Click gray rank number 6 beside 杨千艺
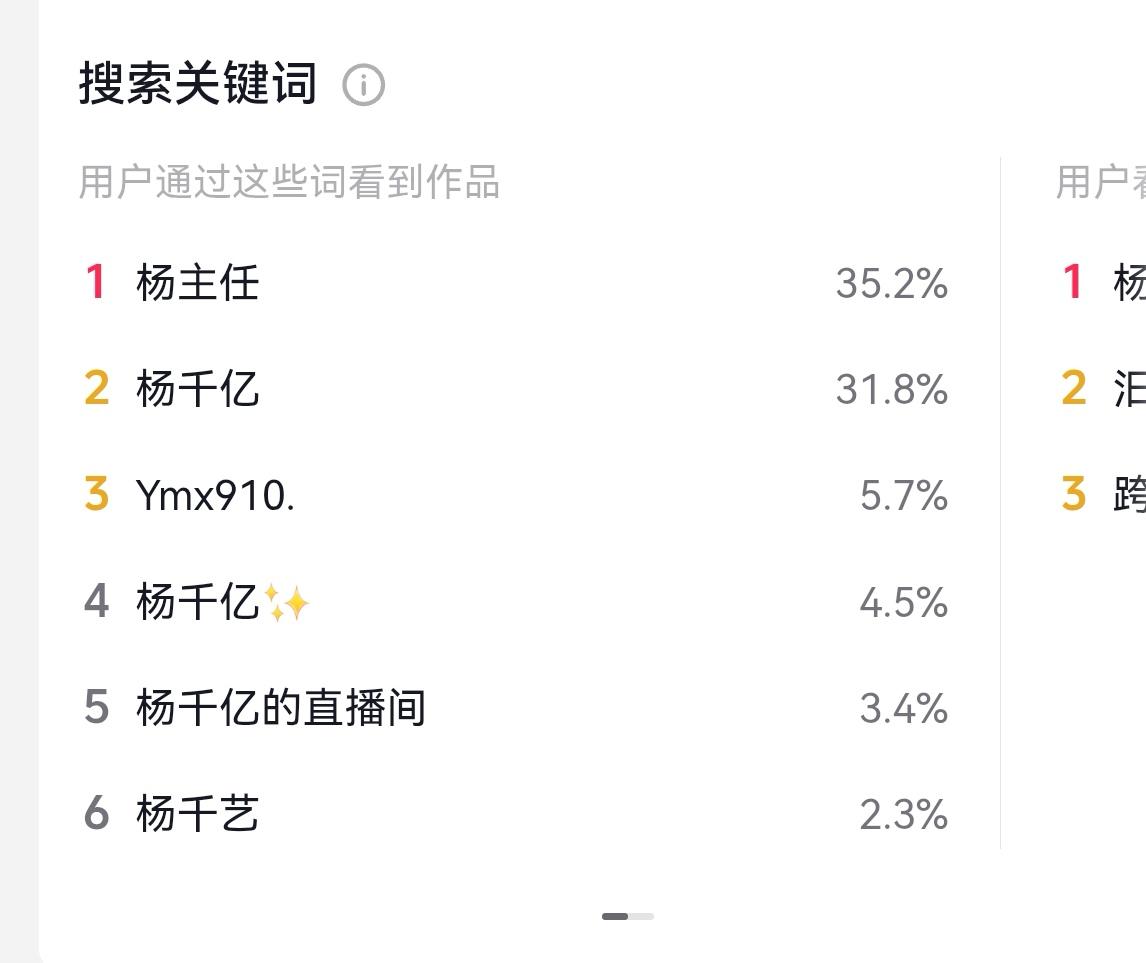The image size is (1146, 963). coord(96,812)
